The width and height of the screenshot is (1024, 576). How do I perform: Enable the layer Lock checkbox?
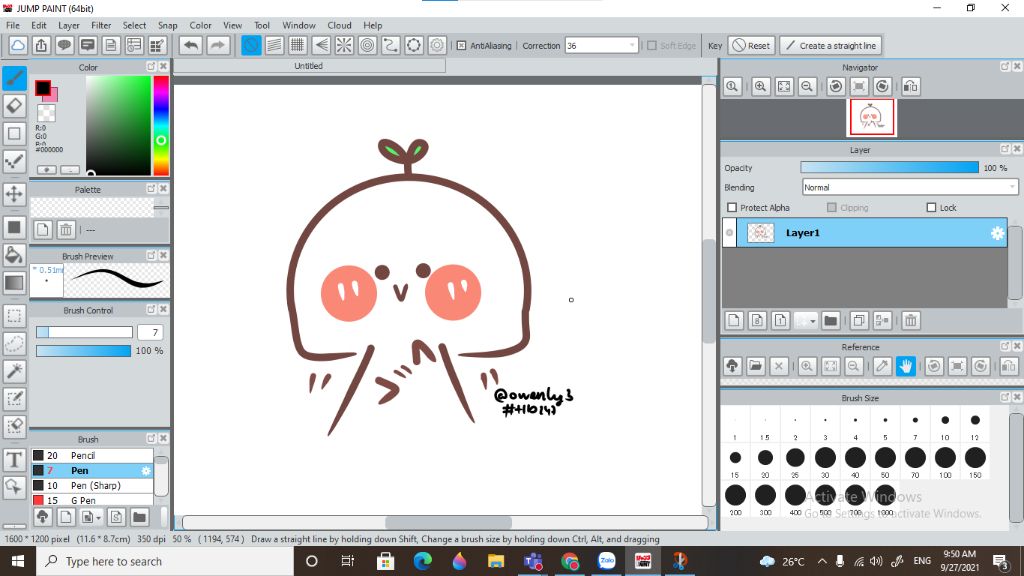(x=931, y=208)
